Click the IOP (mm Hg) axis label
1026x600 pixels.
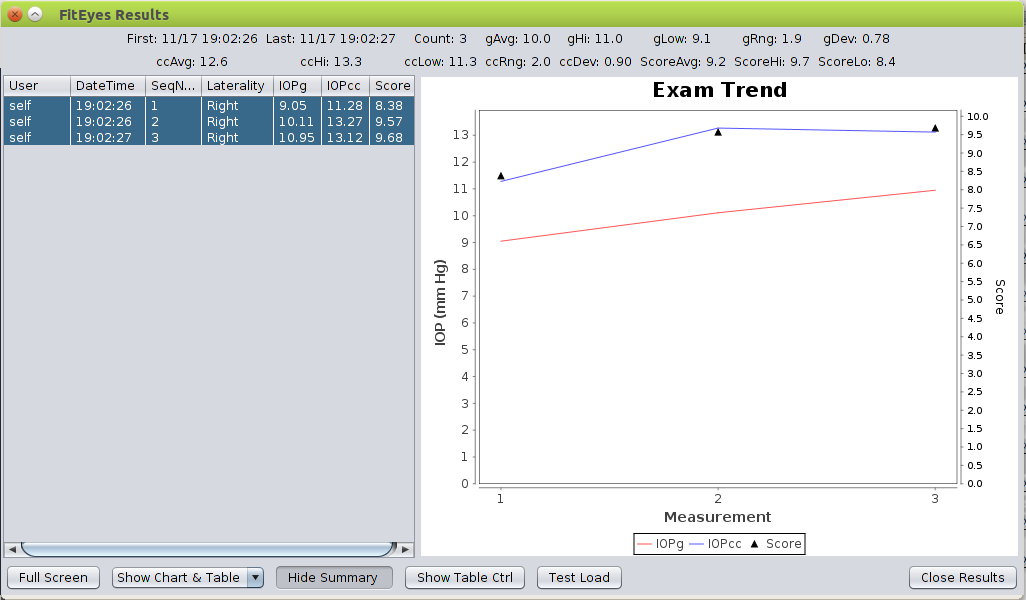point(440,302)
